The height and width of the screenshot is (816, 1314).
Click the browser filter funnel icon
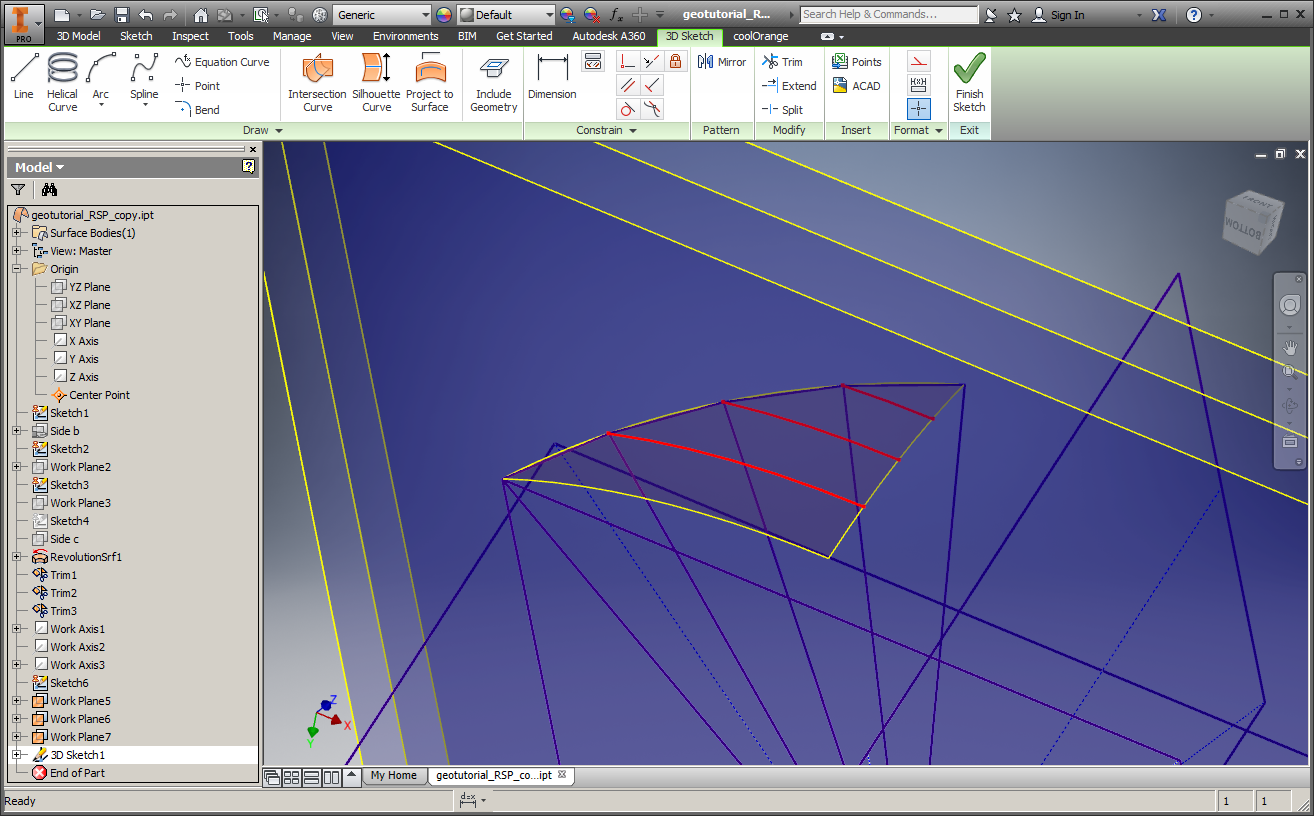coord(18,189)
